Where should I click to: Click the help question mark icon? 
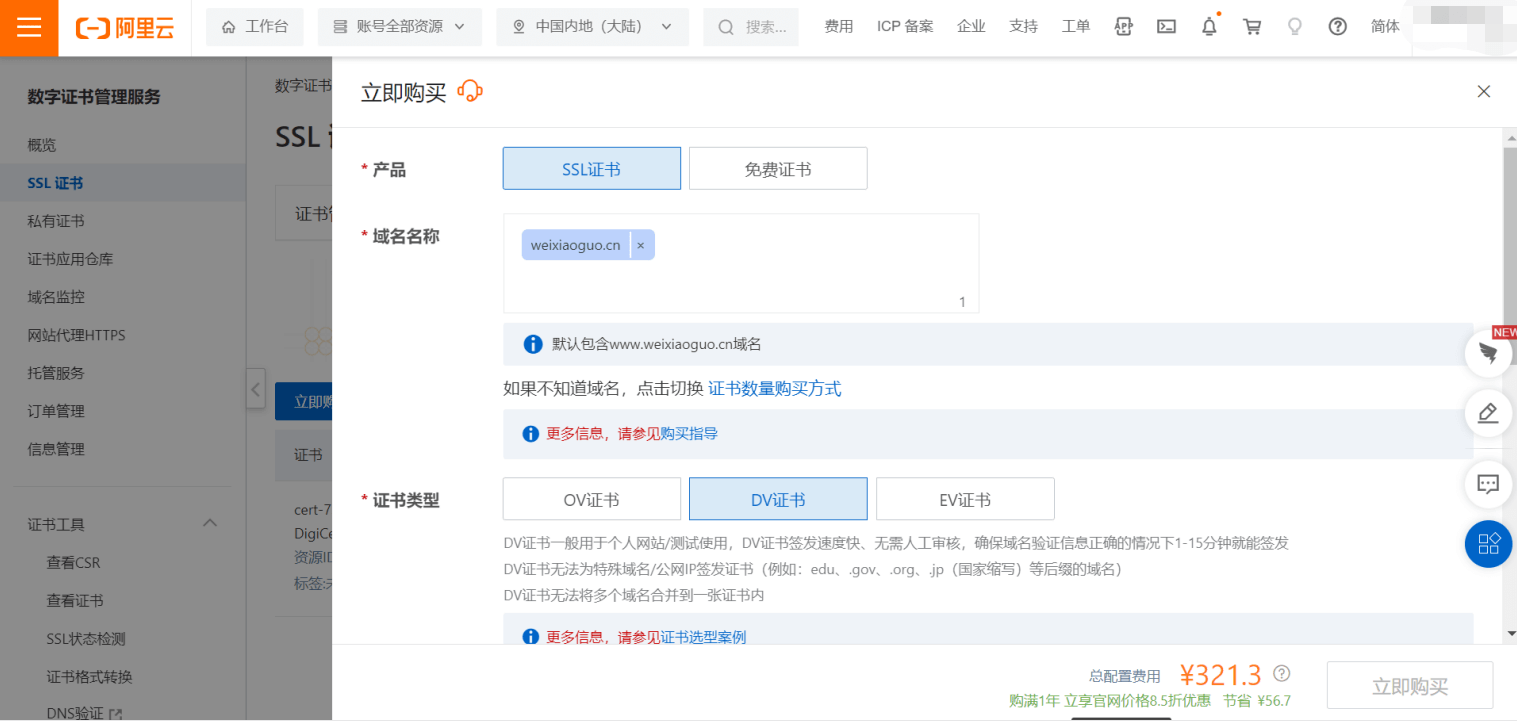(x=1338, y=27)
